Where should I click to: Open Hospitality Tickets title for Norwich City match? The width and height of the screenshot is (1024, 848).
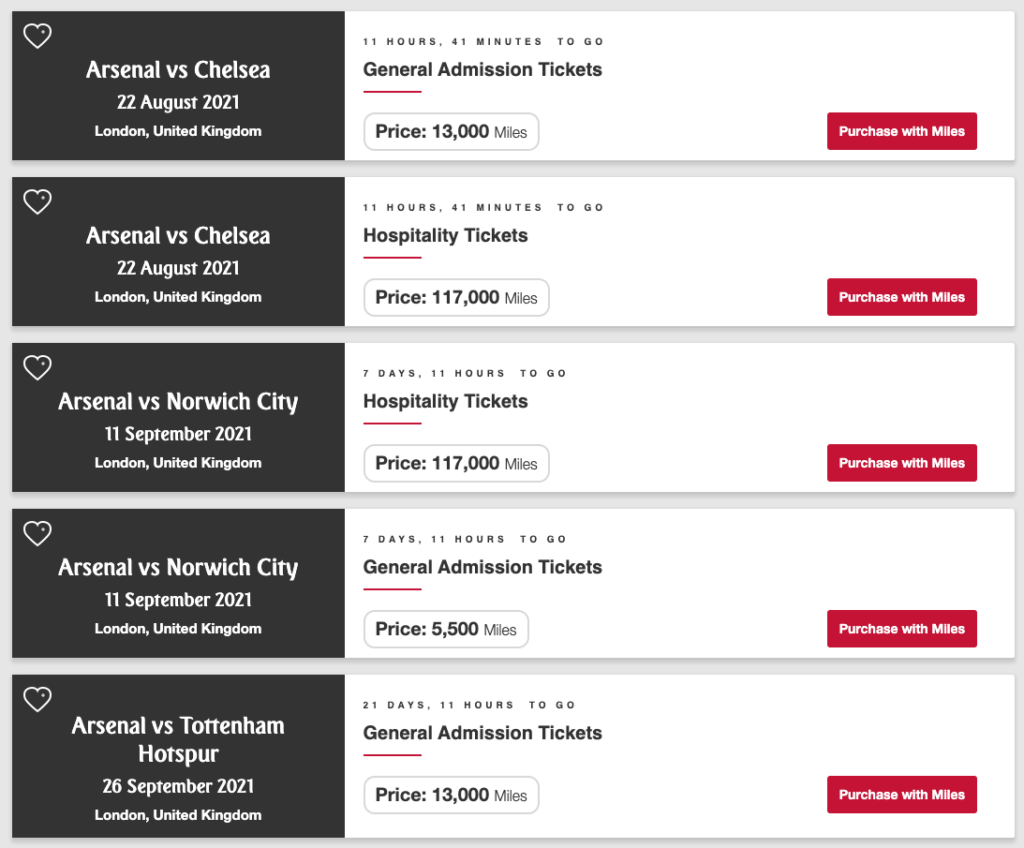tap(445, 402)
